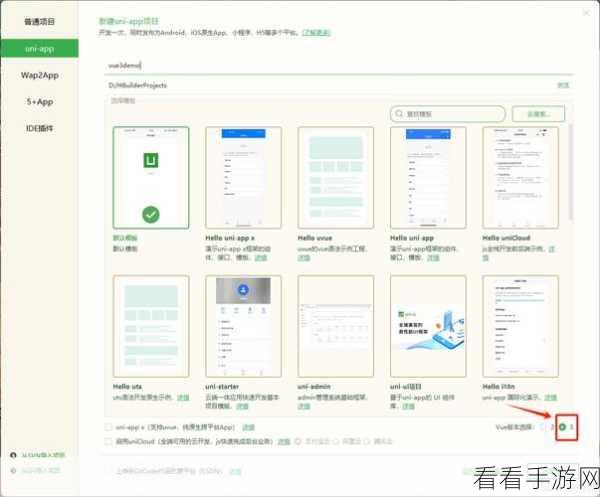Open 详情 link beside 启用uniCloud option
The width and height of the screenshot is (600, 497).
coord(284,442)
